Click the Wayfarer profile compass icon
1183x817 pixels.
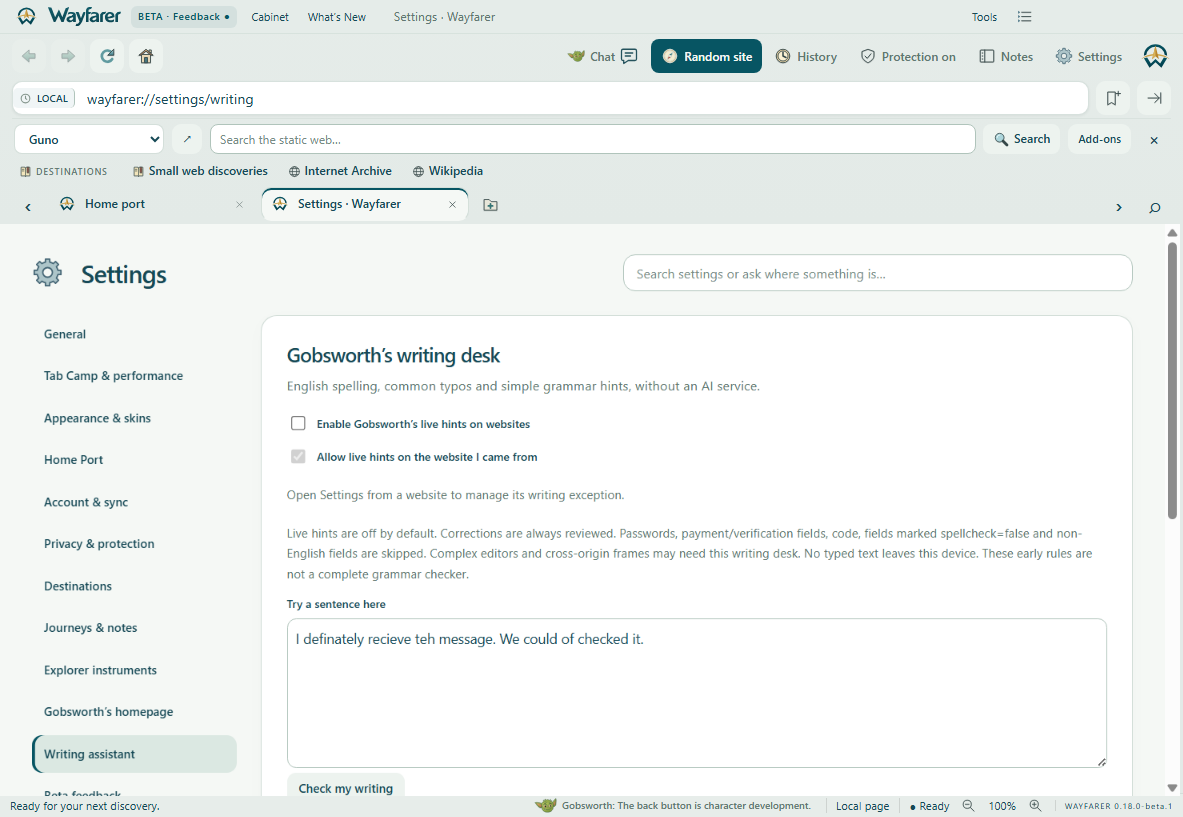point(1155,56)
